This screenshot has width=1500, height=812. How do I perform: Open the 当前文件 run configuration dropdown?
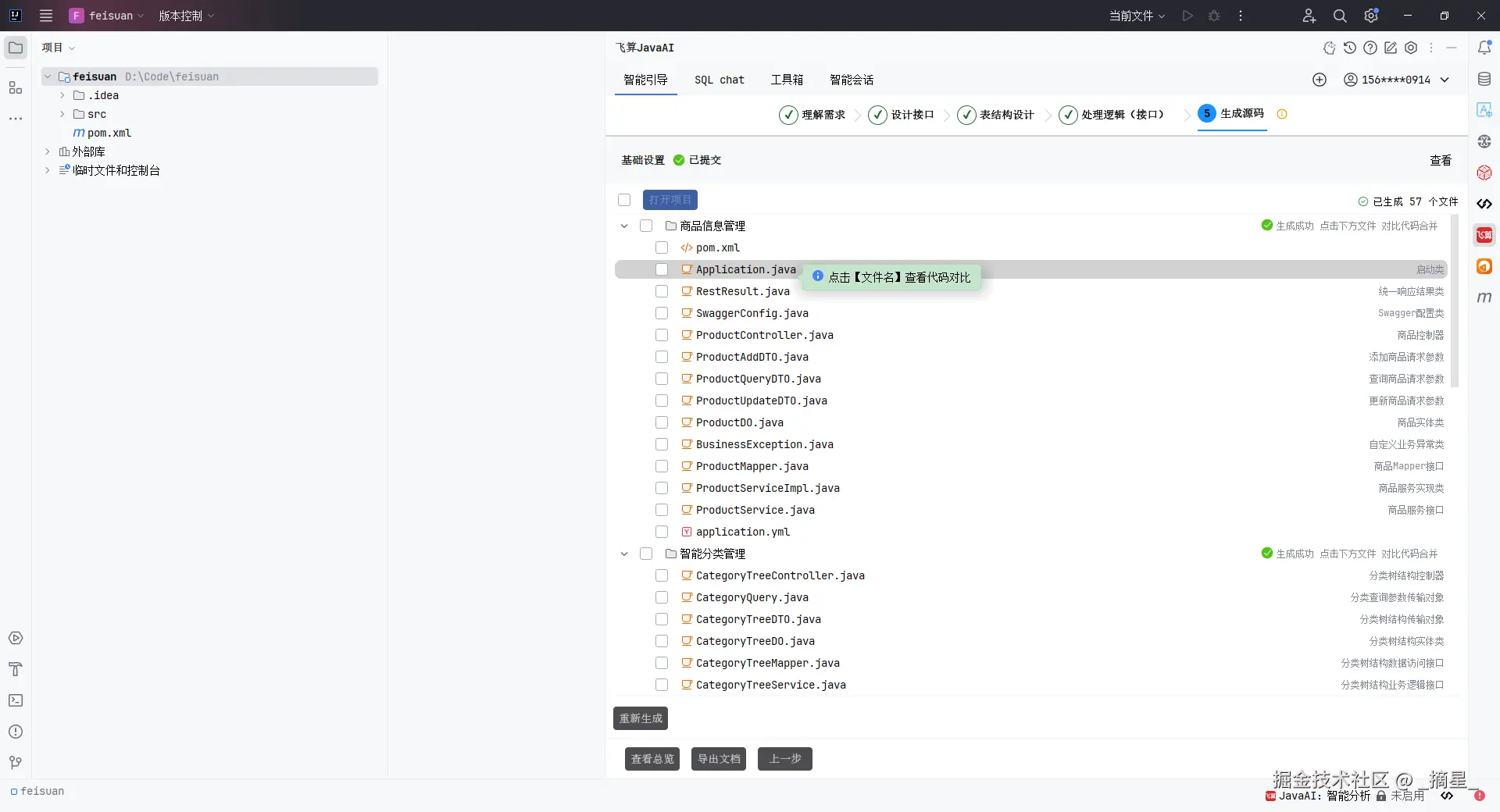[1137, 16]
